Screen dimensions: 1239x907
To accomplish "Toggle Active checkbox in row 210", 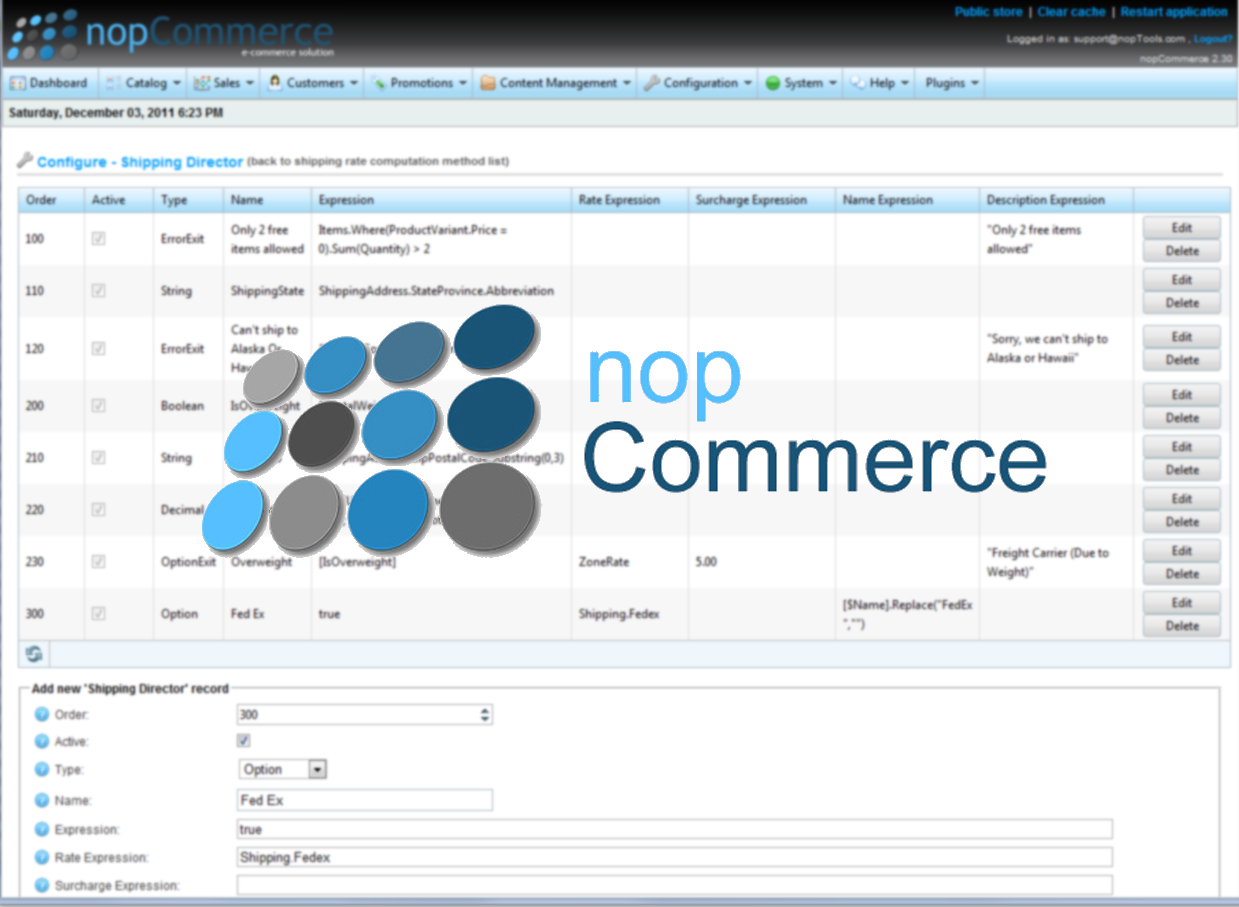I will coord(98,457).
